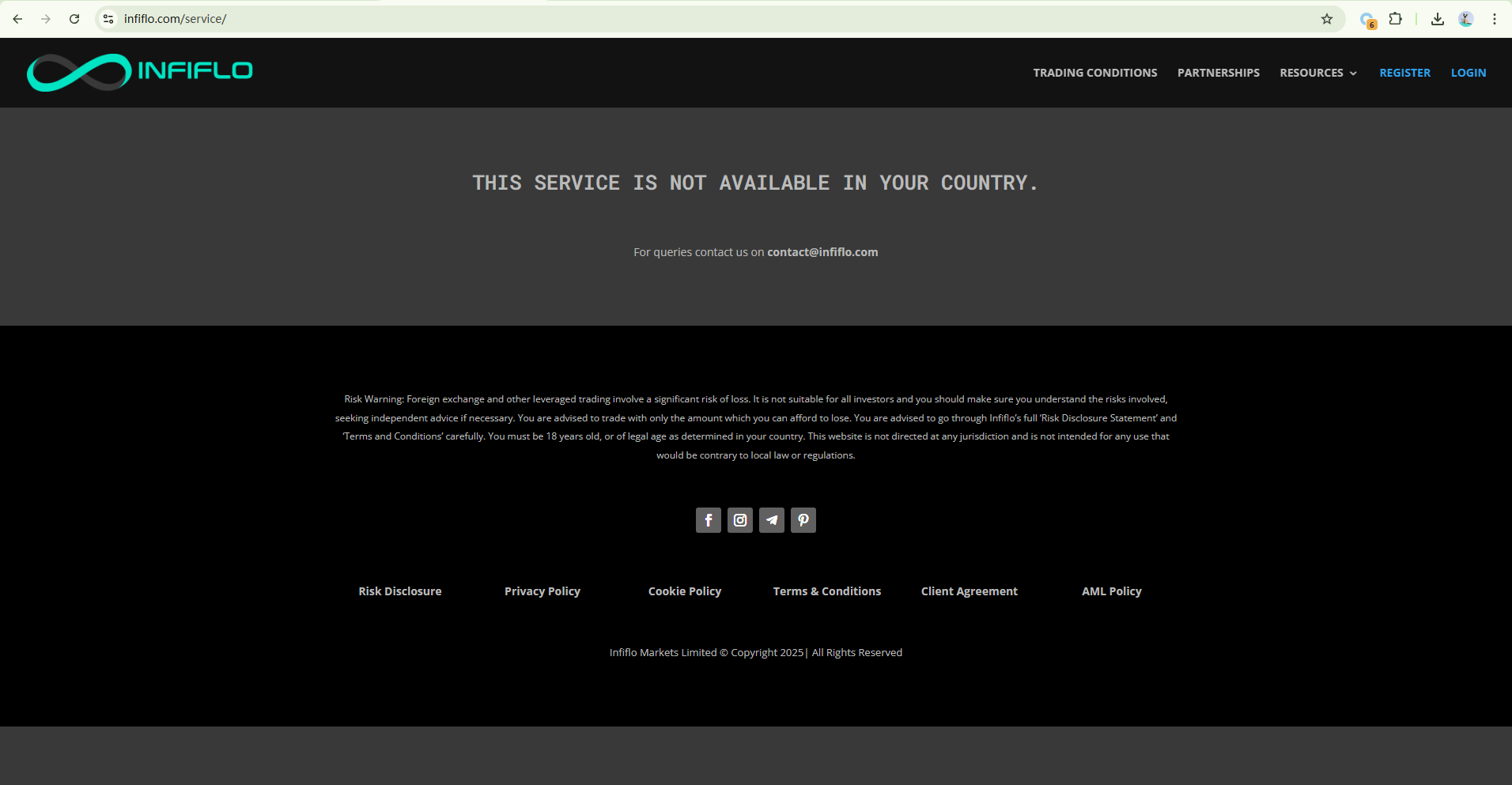Expand the Resources dropdown menu
Viewport: 1512px width, 785px height.
coord(1317,73)
